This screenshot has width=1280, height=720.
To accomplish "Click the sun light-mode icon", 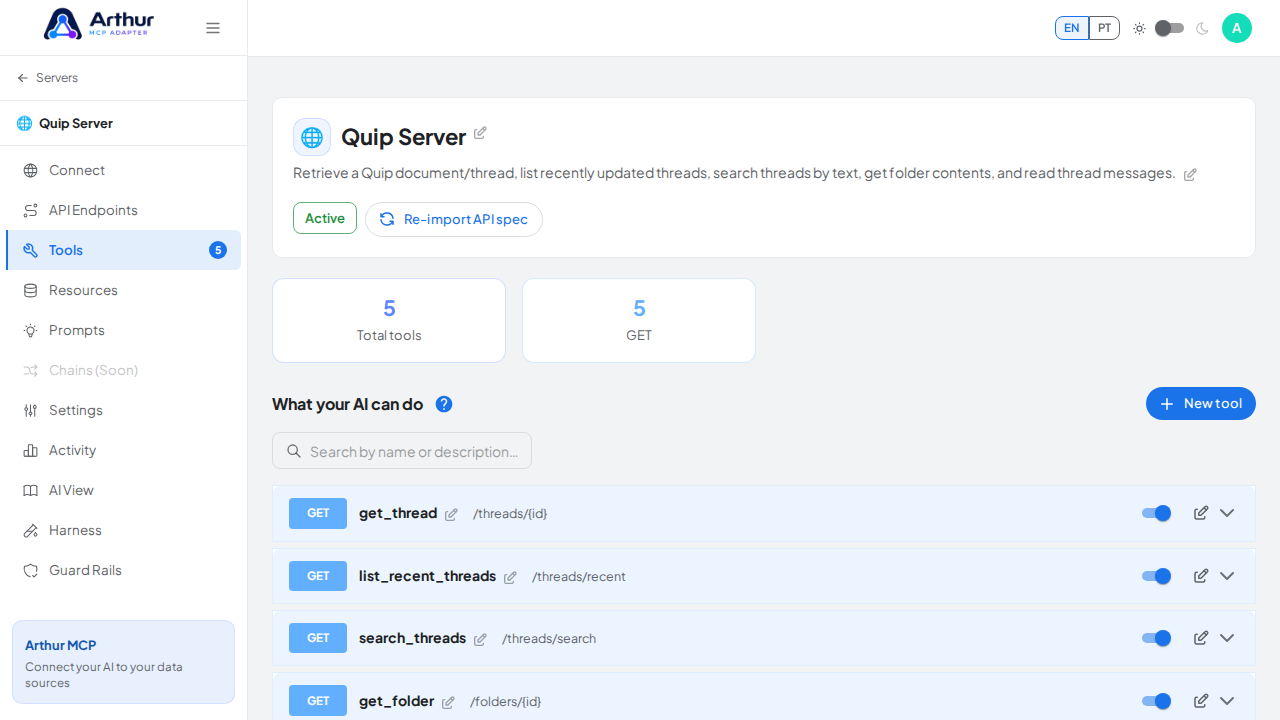I will tap(1139, 28).
